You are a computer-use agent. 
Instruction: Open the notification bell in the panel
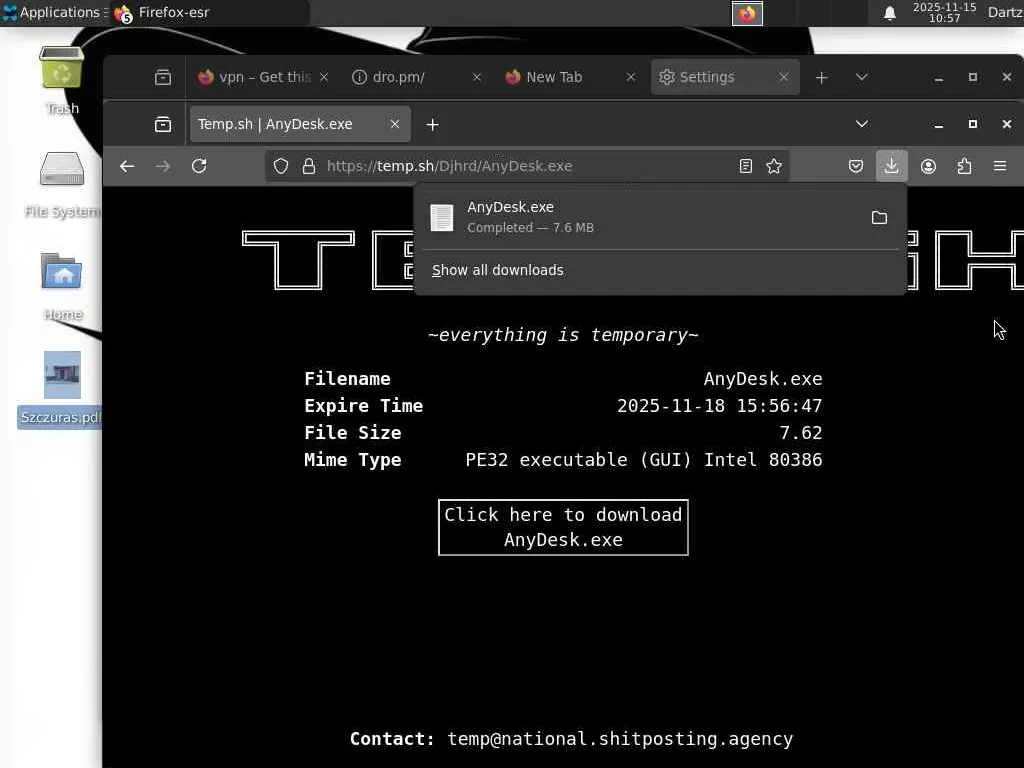pyautogui.click(x=889, y=13)
